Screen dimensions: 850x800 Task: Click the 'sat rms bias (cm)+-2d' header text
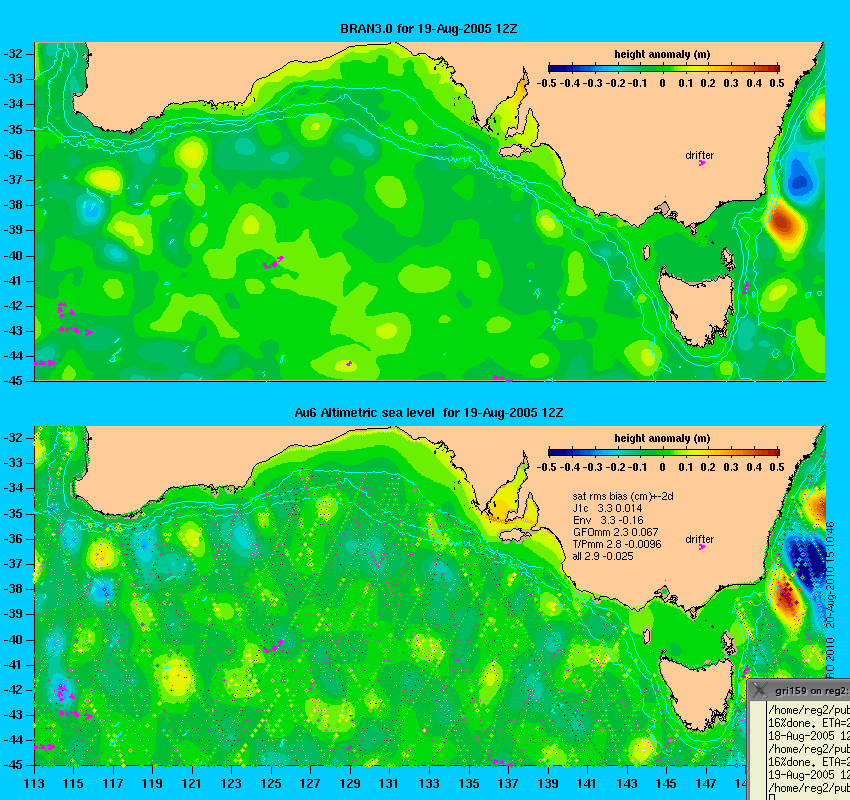623,496
